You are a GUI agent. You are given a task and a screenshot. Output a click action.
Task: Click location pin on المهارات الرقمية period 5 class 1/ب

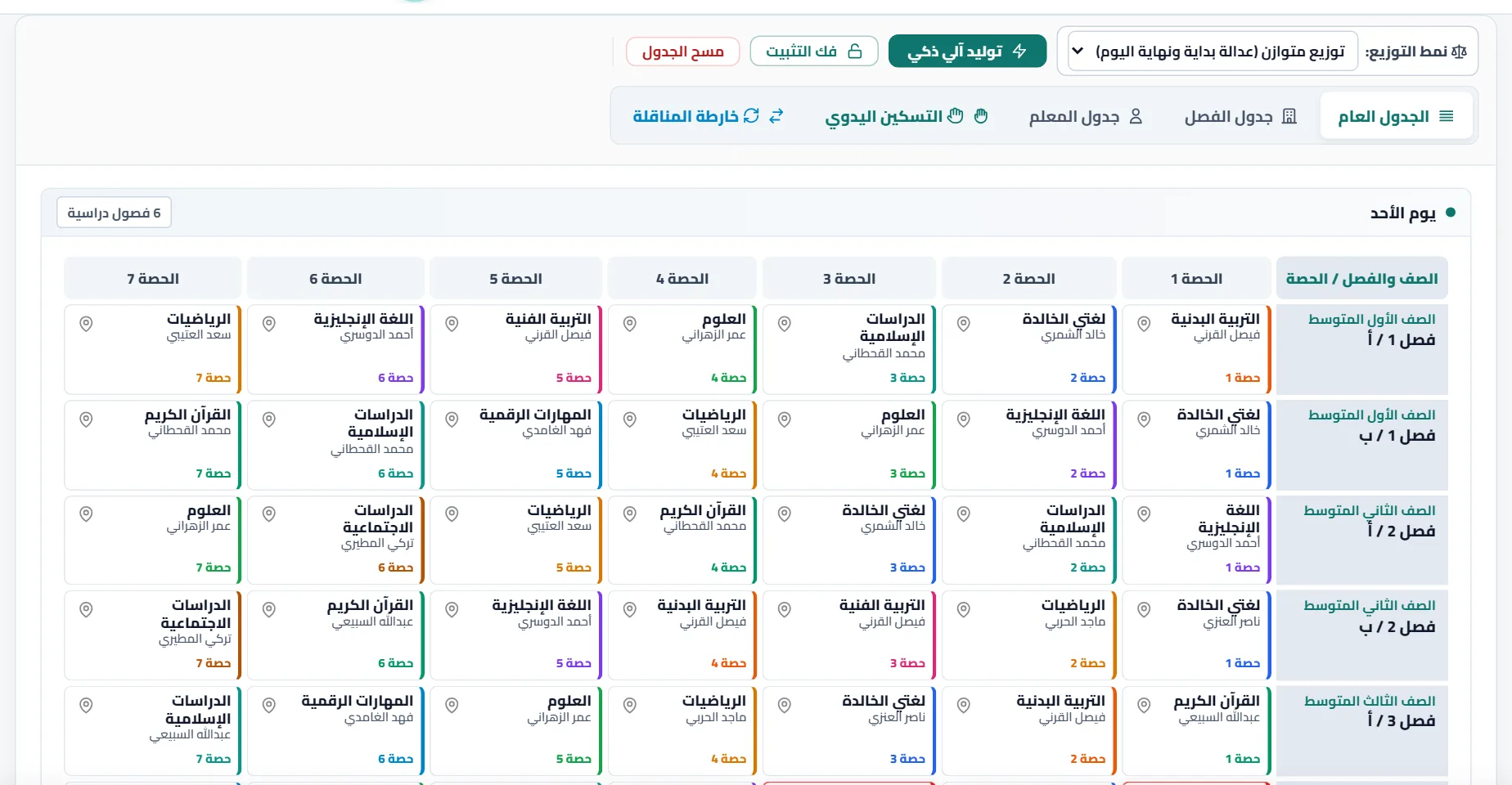451,419
